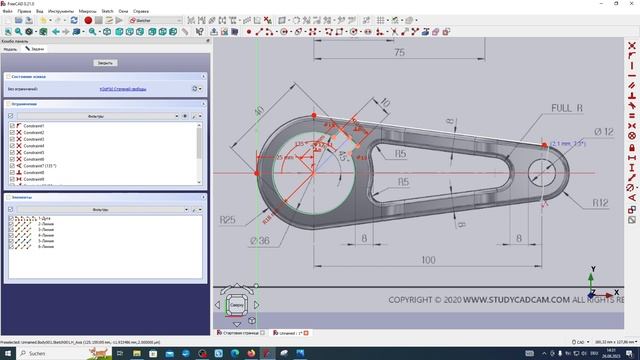Start macro recording with the red circle
Viewport: 640px width, 360px height.
tap(88, 20)
